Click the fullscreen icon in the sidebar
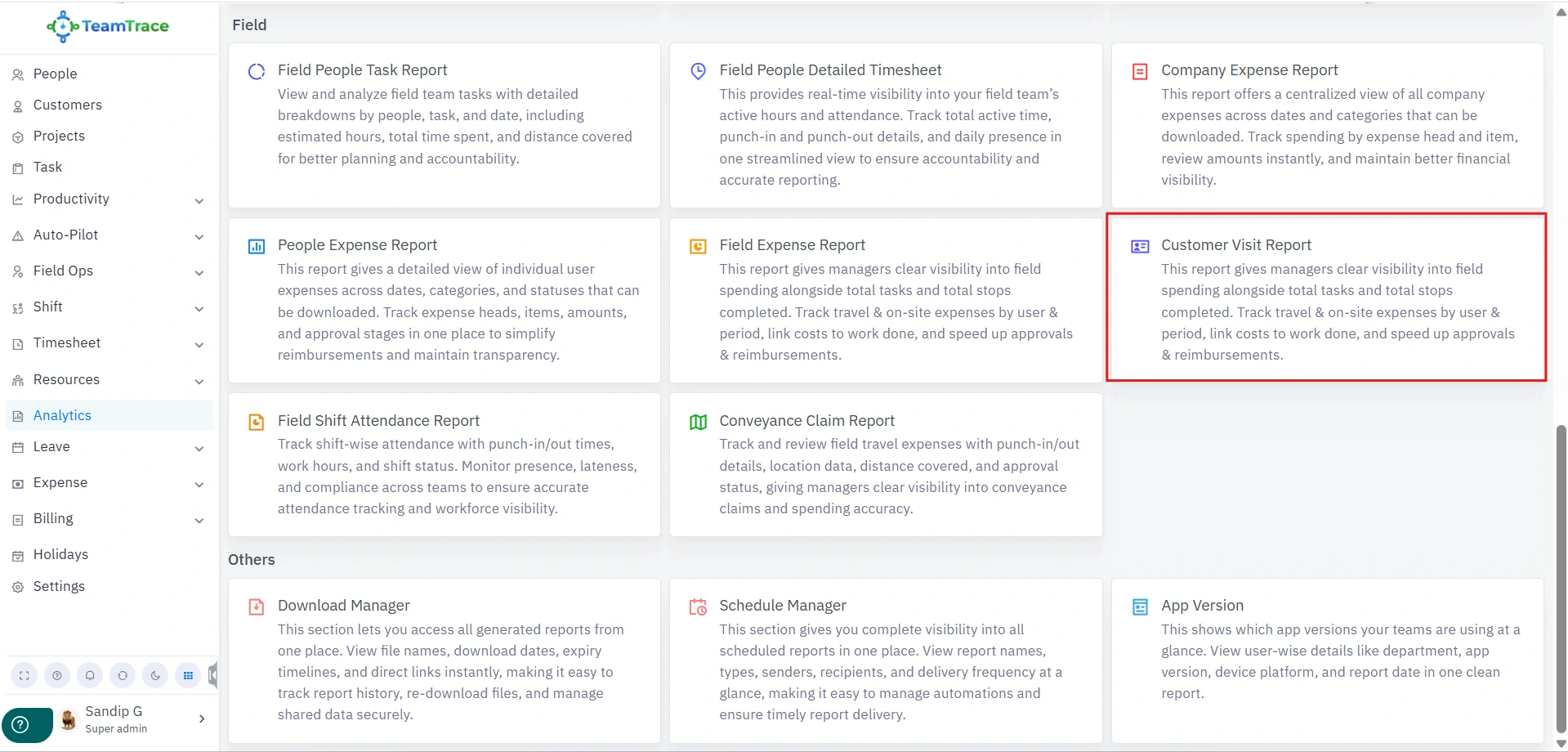Image resolution: width=1568 pixels, height=752 pixels. tap(24, 675)
